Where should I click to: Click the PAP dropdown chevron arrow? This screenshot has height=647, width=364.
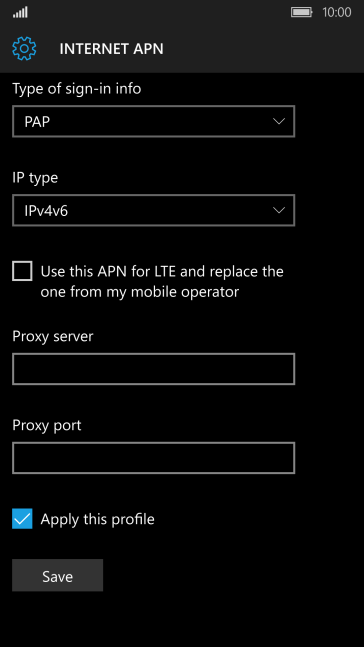pos(279,121)
